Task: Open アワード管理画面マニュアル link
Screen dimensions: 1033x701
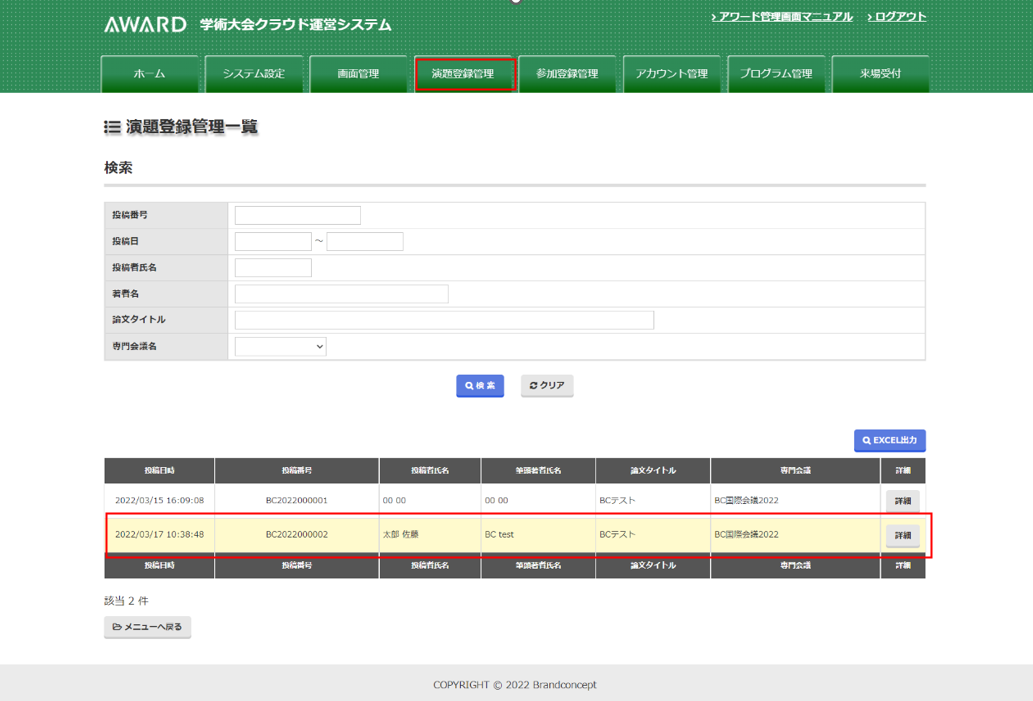Action: pos(784,17)
